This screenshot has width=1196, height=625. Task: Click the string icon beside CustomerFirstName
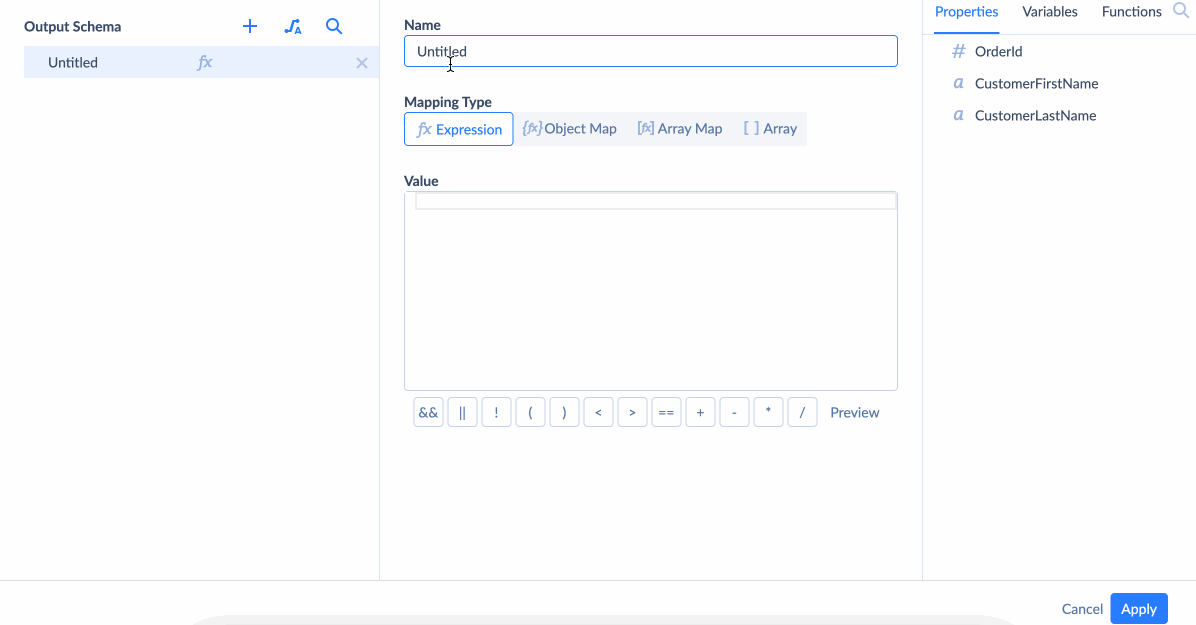pyautogui.click(x=959, y=84)
